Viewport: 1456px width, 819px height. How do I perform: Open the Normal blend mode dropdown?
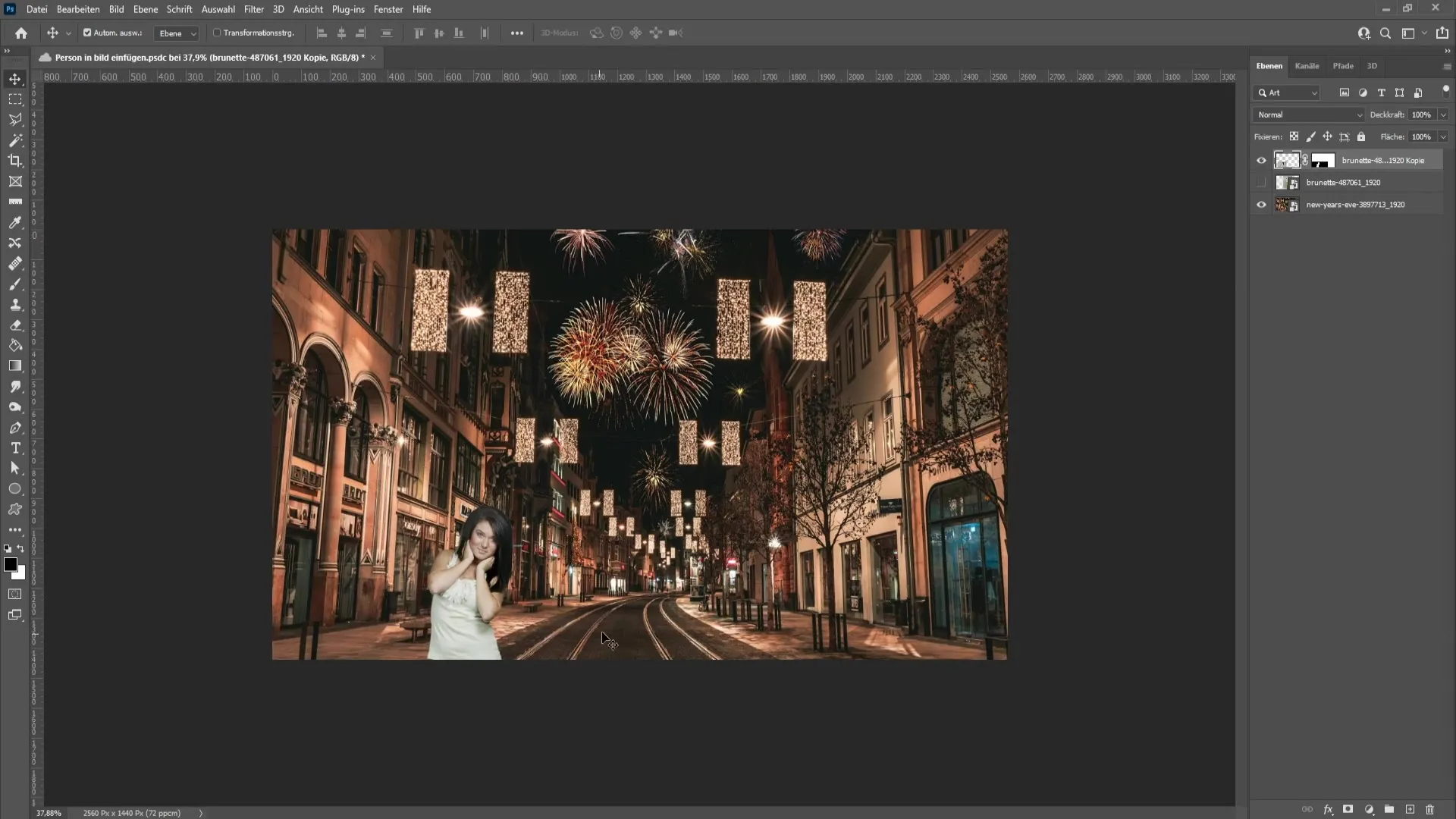(x=1308, y=115)
